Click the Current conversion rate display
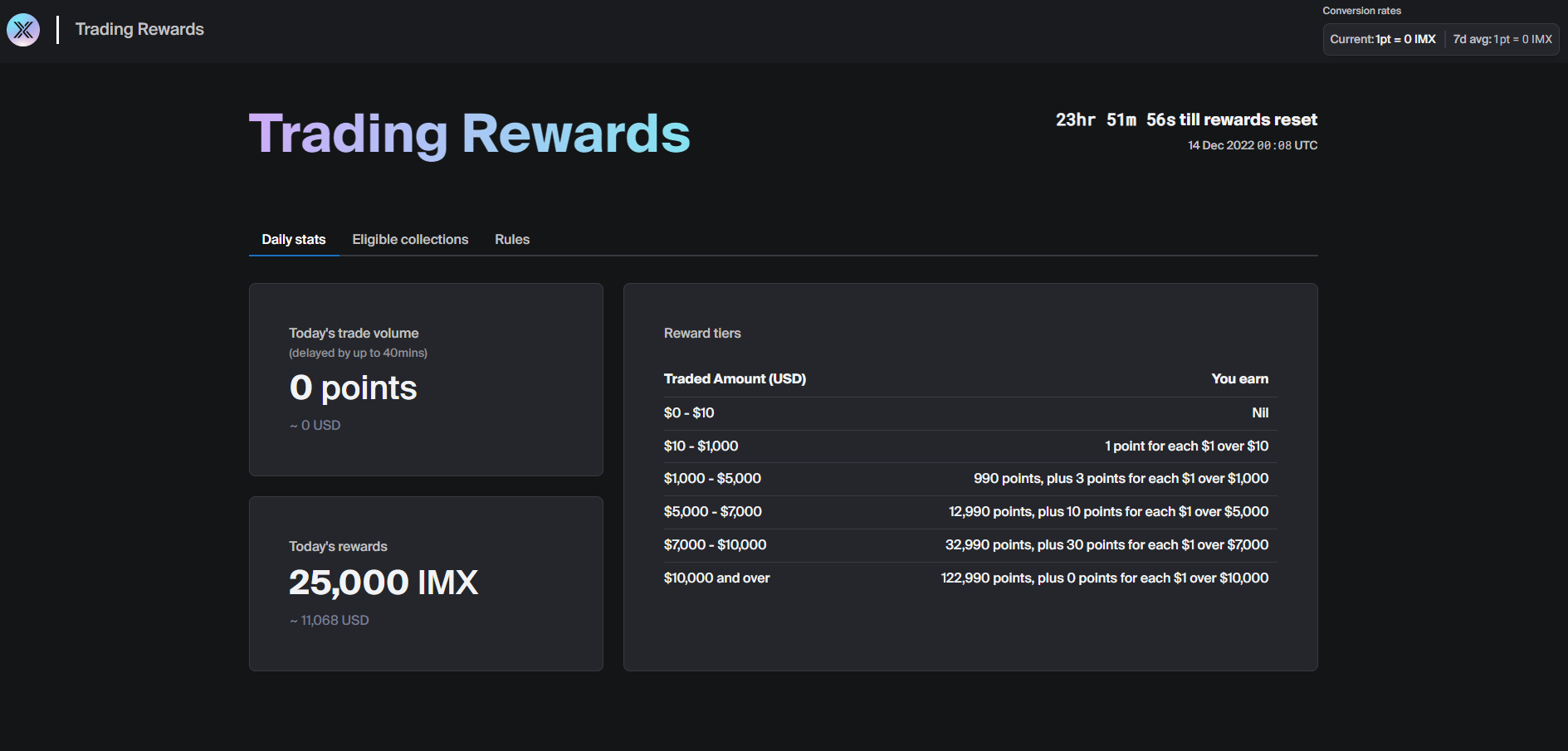 point(1382,39)
